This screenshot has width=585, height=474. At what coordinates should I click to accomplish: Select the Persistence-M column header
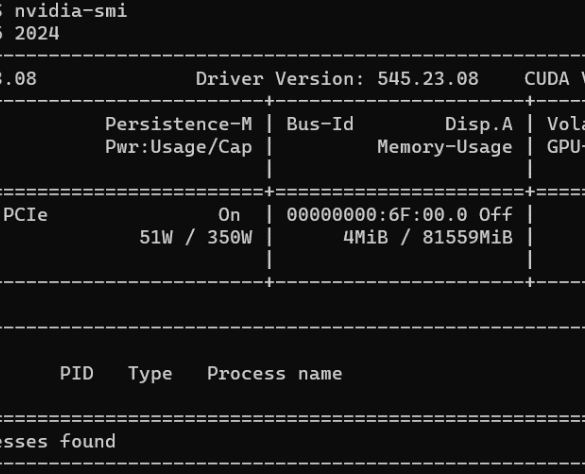(179, 124)
